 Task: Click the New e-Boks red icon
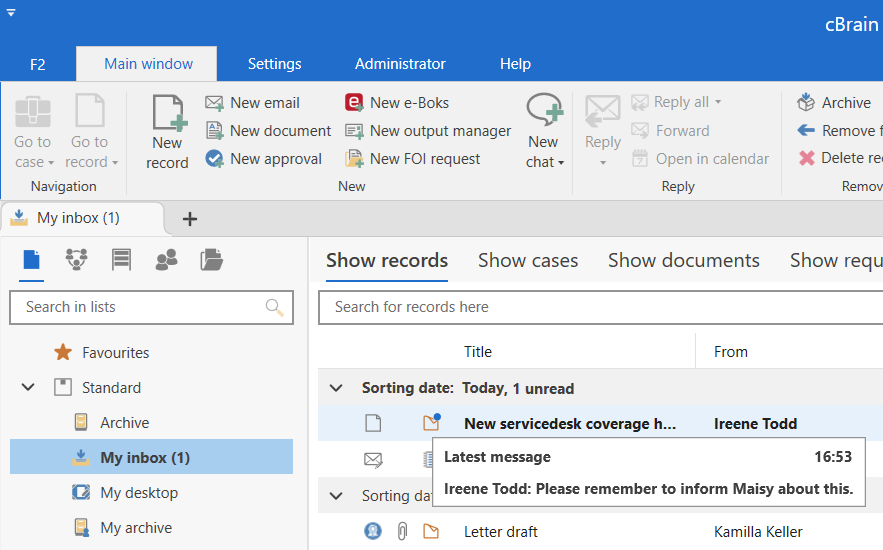(x=354, y=102)
